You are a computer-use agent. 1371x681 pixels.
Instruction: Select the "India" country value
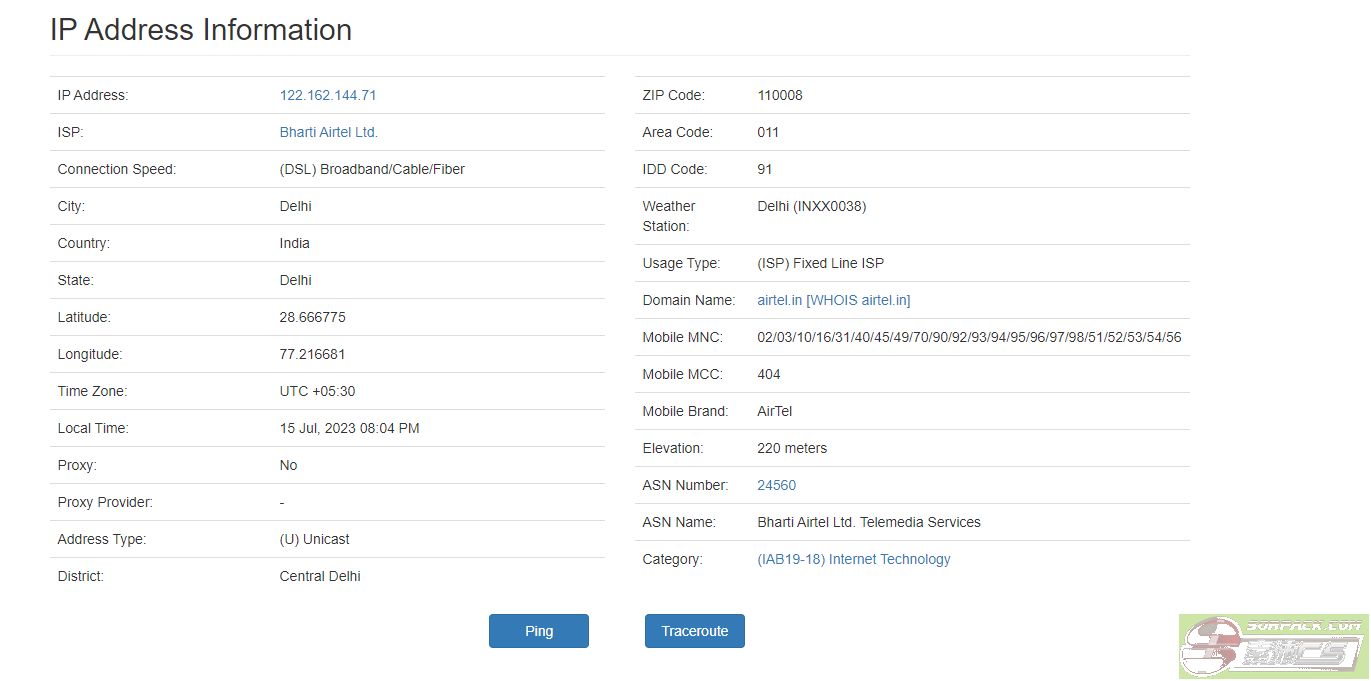click(x=295, y=243)
